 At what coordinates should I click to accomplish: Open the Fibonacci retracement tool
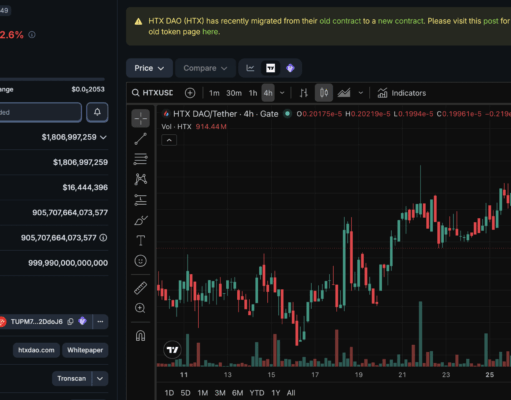pyautogui.click(x=140, y=159)
